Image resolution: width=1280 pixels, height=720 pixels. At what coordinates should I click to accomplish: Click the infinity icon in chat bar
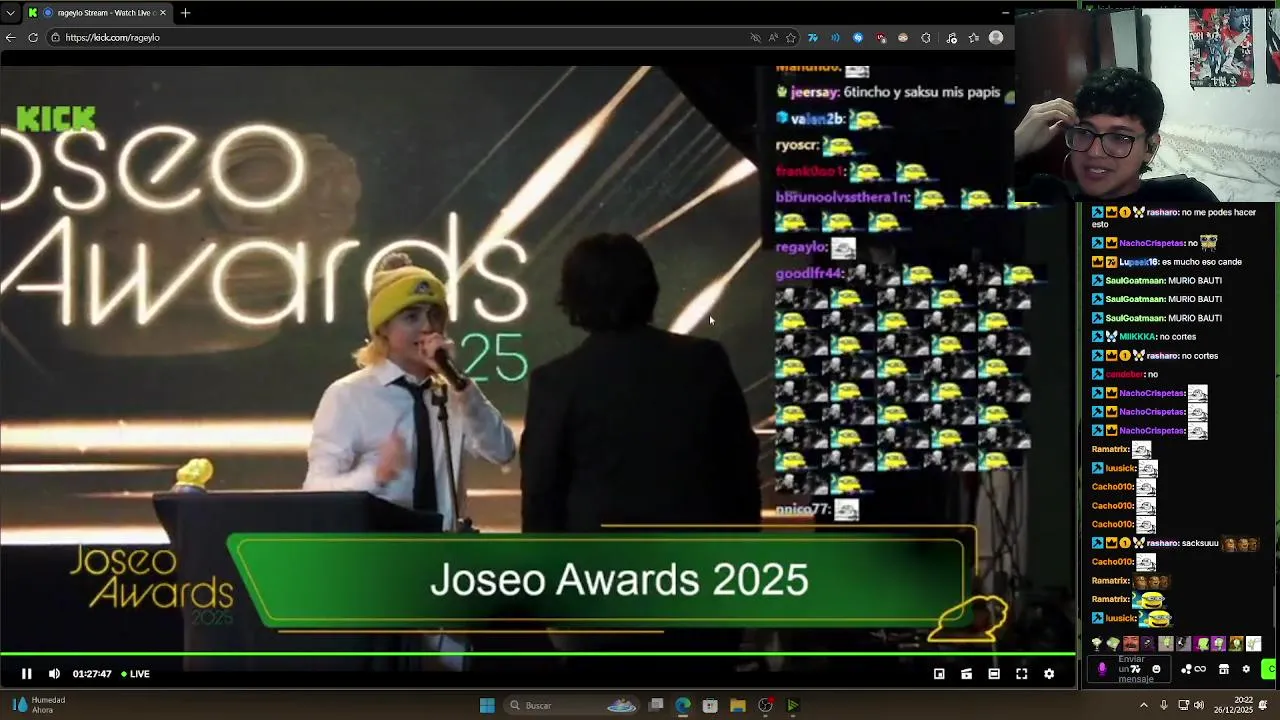point(1200,669)
